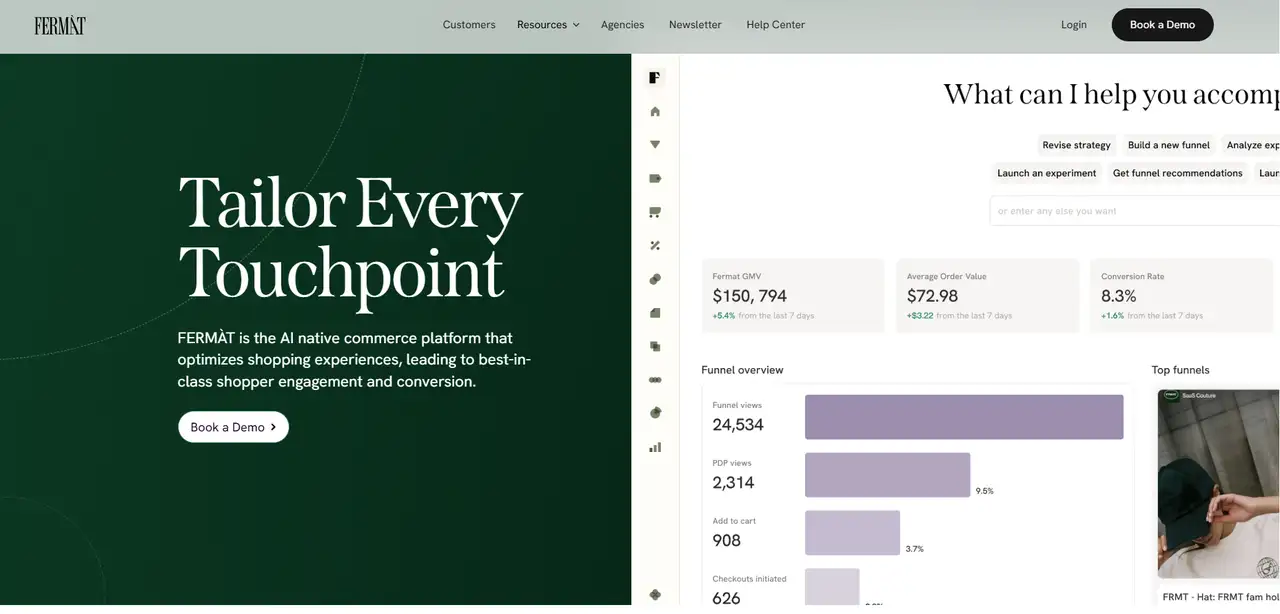Viewport: 1280px width, 614px height.
Task: Open the top funnel hat photo thumbnail
Action: [x=1219, y=484]
